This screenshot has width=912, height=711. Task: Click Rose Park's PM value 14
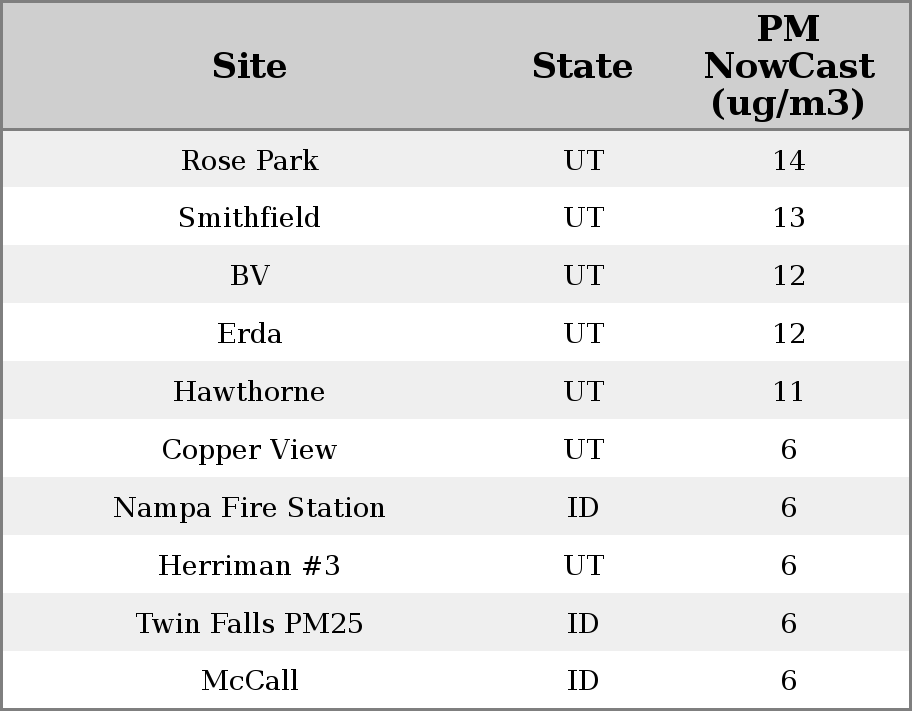point(788,160)
